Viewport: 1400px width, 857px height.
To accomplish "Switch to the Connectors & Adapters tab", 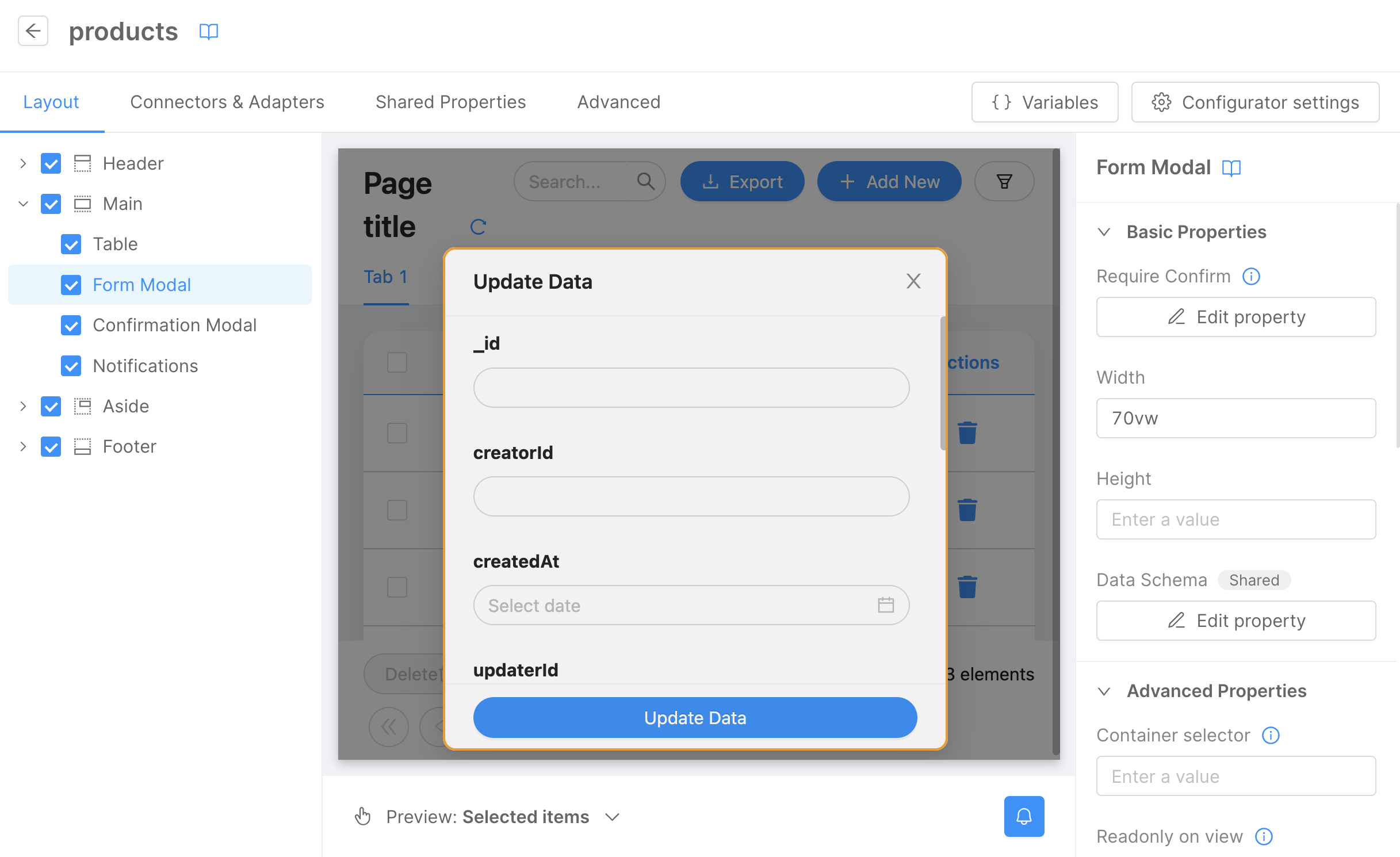I will tap(227, 102).
